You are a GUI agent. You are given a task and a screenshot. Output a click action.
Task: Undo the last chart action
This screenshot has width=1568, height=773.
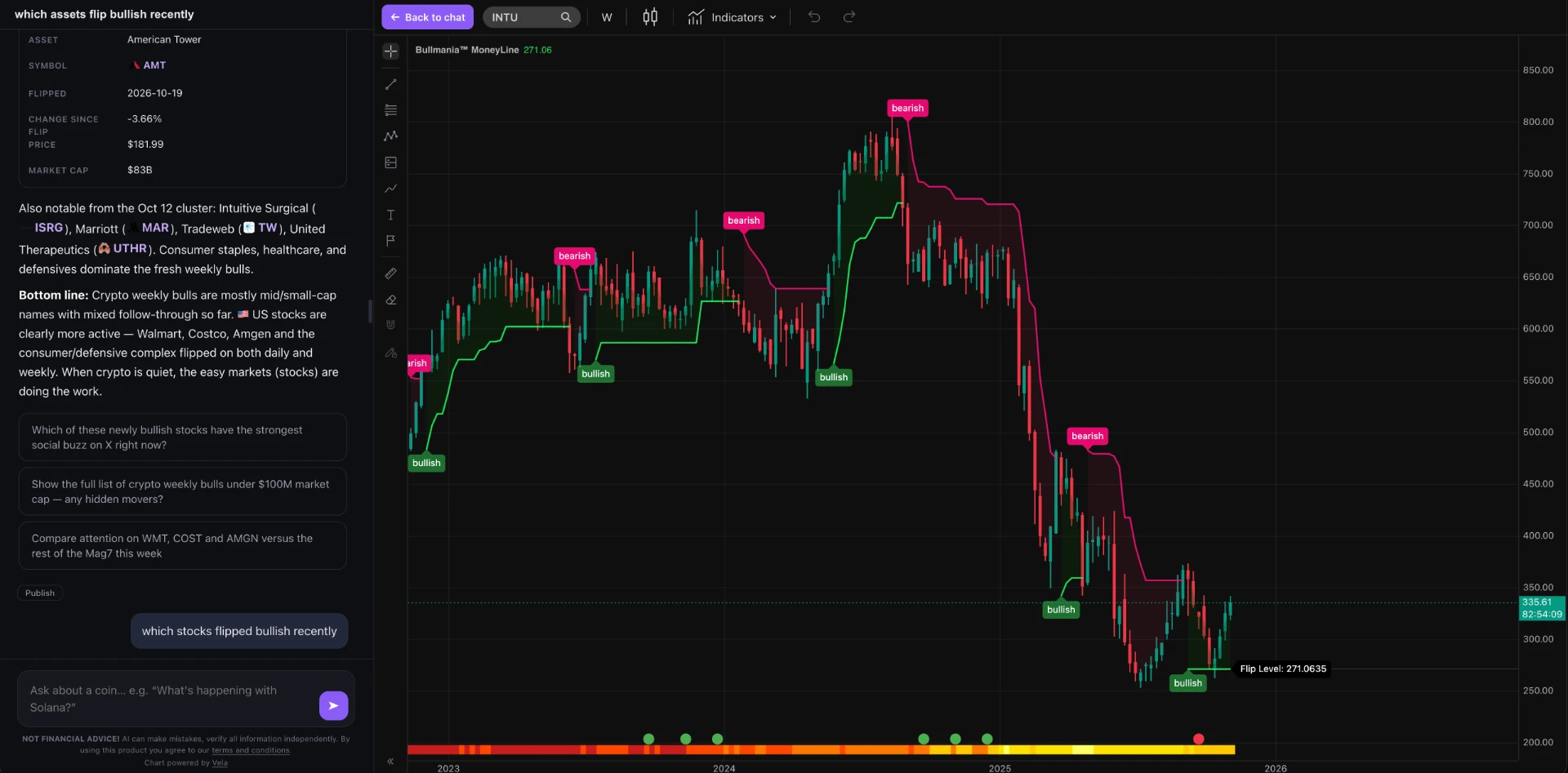[x=814, y=17]
